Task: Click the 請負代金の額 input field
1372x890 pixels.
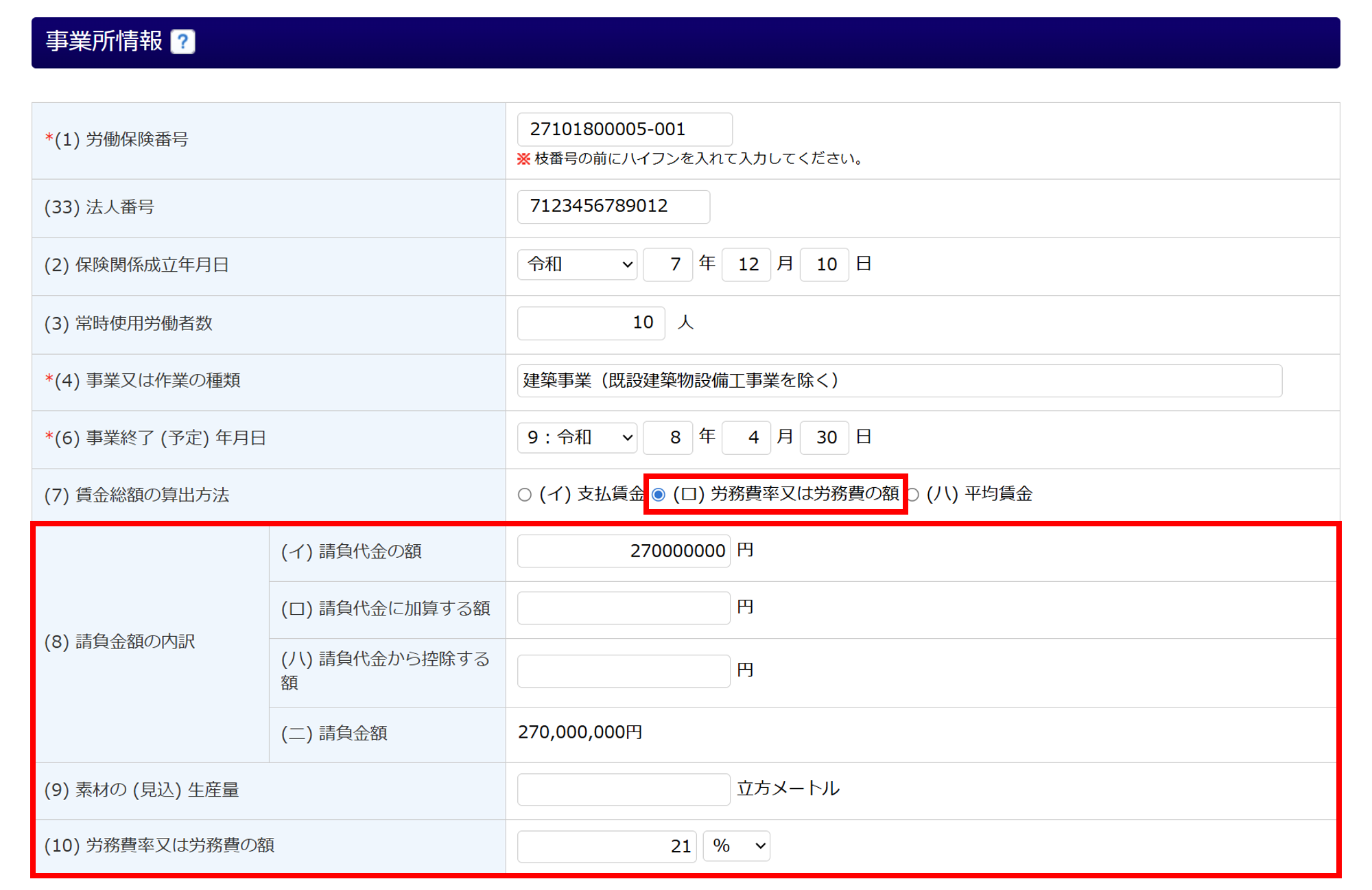Action: pos(623,551)
